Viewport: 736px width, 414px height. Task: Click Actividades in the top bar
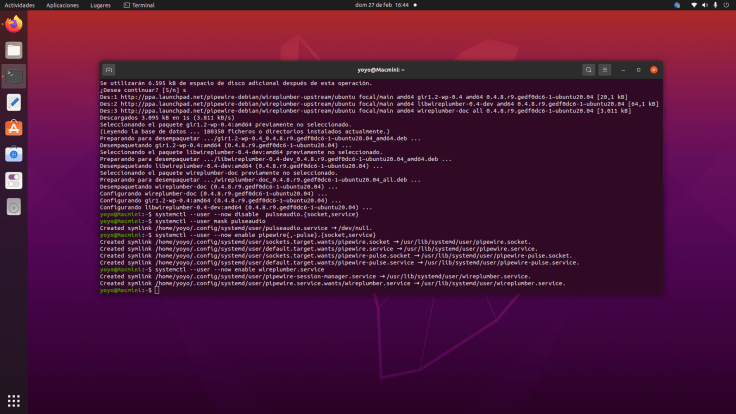pos(19,5)
